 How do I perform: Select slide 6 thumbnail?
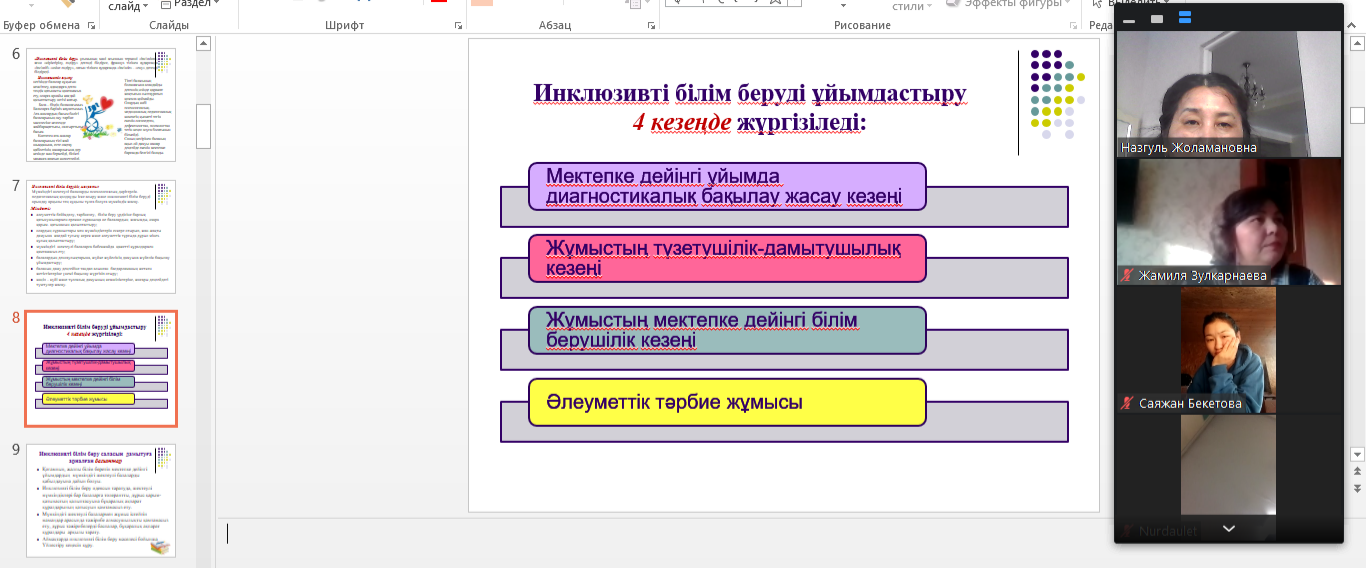(x=100, y=104)
